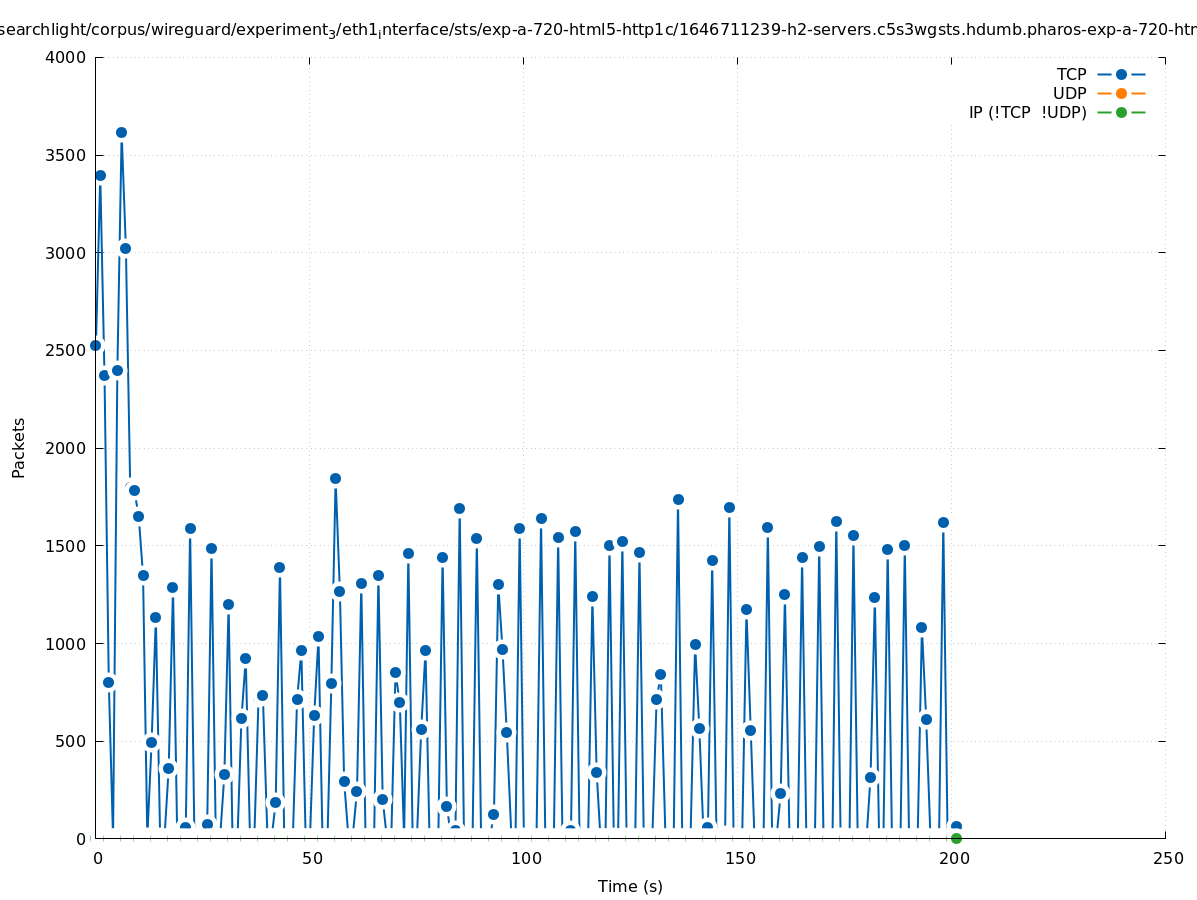Screen dimensions: 1197x900
Task: Click the TCP legend blue marker
Action: coord(1121,74)
